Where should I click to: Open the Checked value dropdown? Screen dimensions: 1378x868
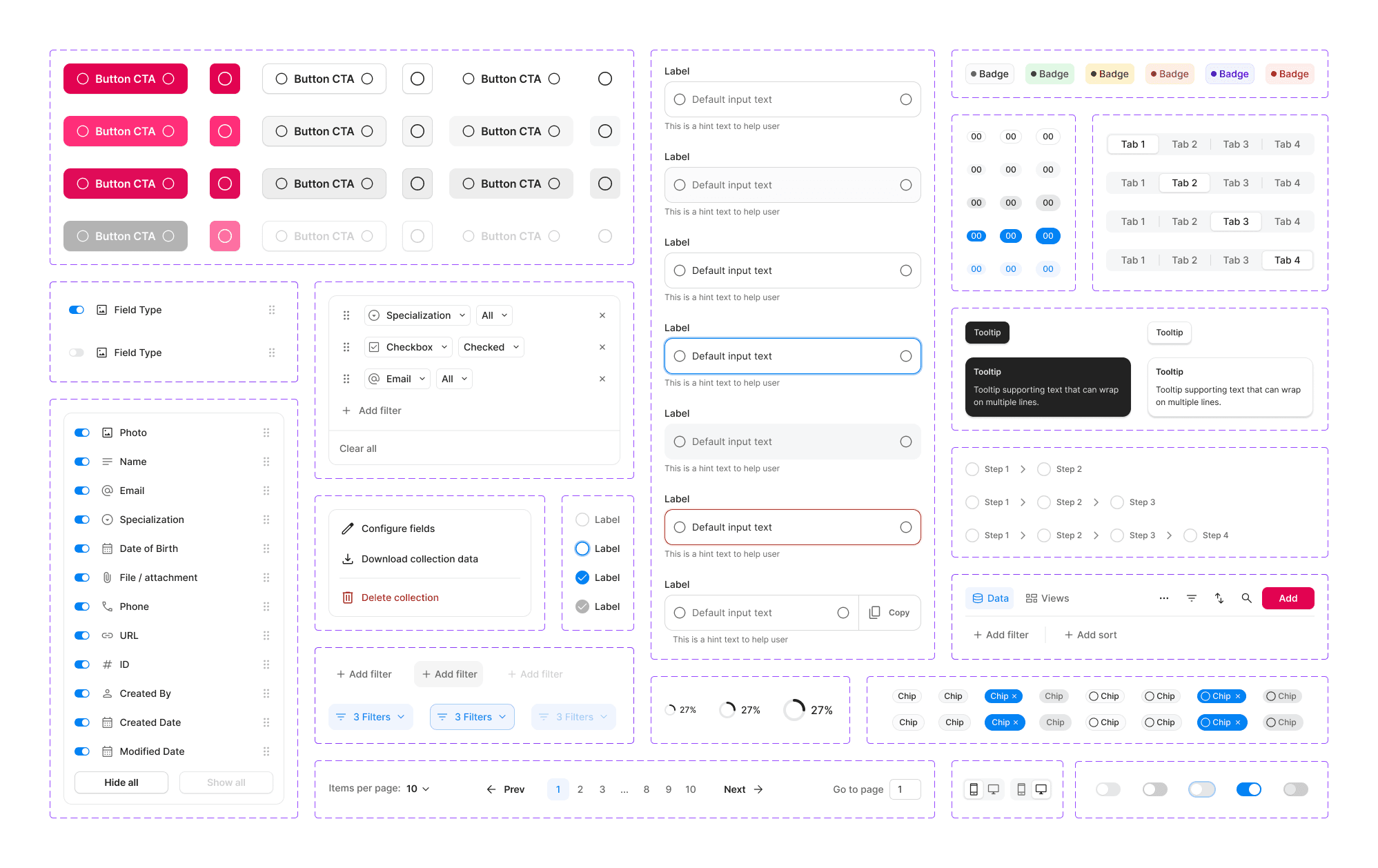coord(491,347)
